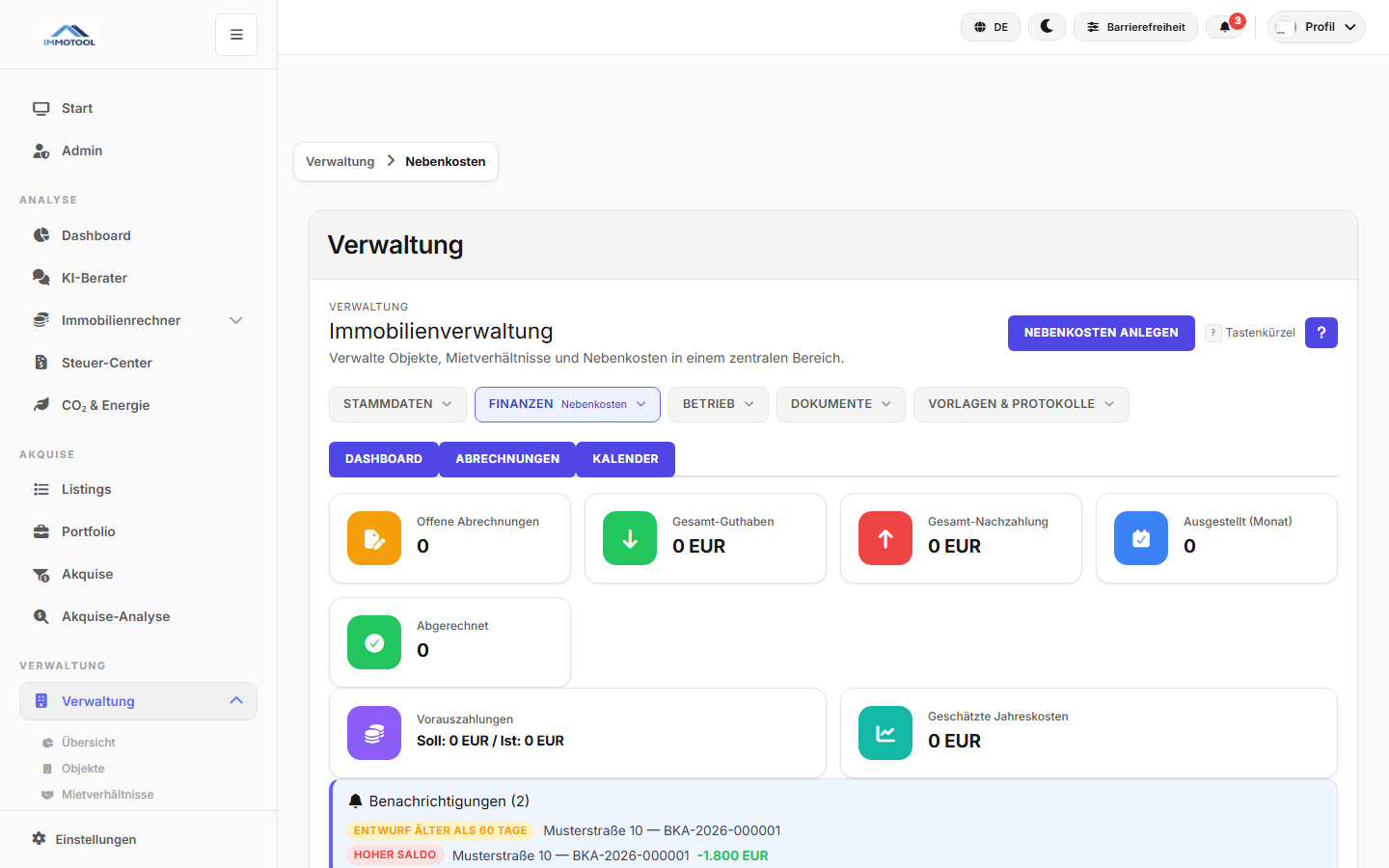This screenshot has width=1389, height=868.
Task: Collapse the Verwaltung section with its chevron
Action: [236, 700]
